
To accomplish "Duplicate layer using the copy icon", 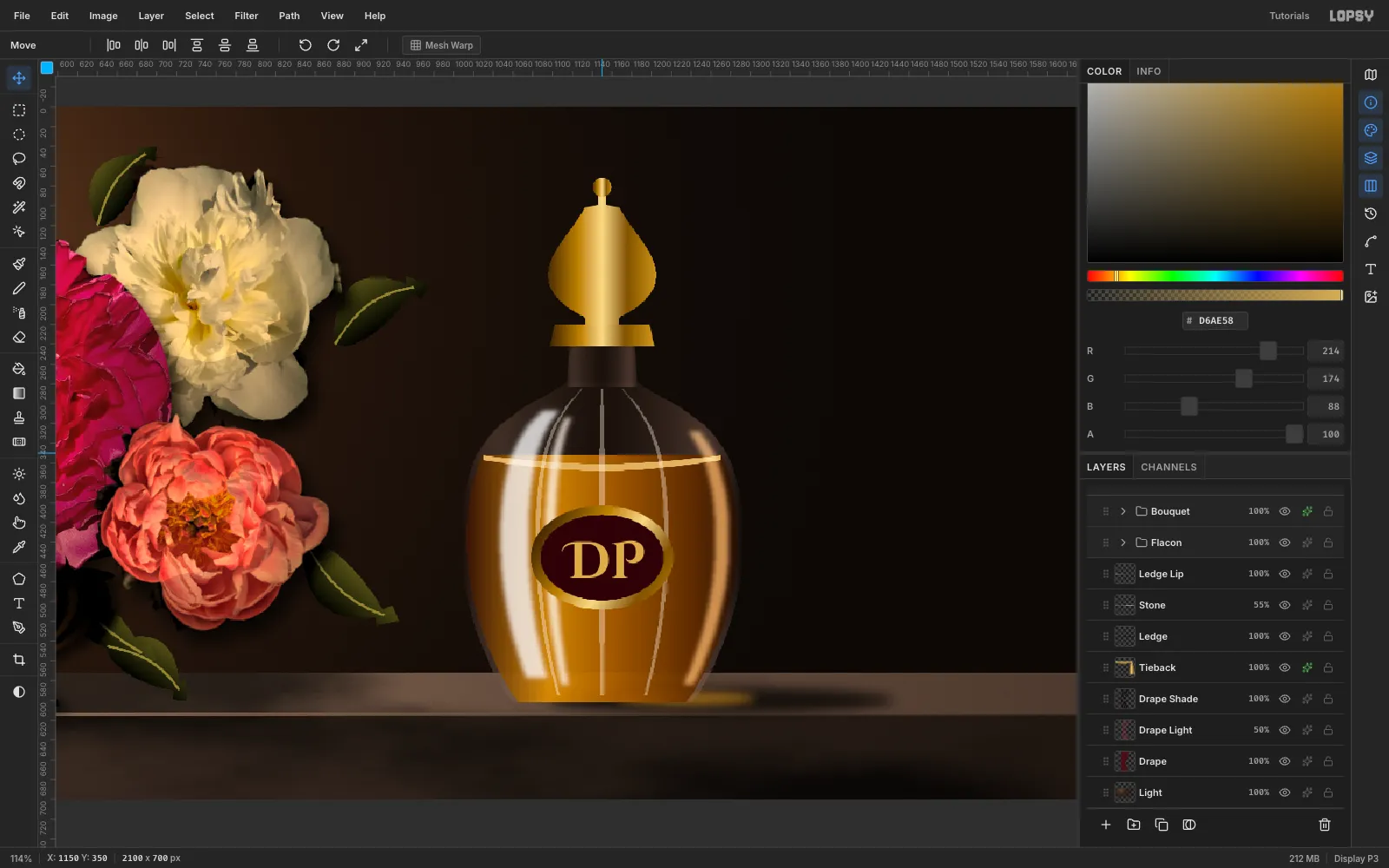I will 1162,825.
